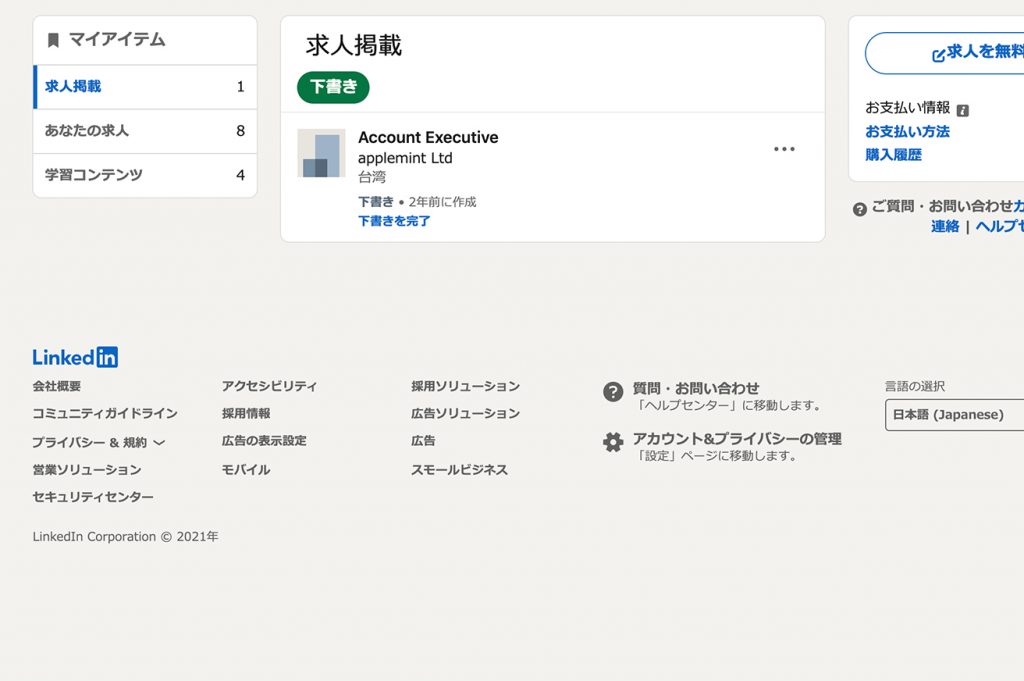Viewport: 1024px width, 681px height.
Task: Open the あなたの求人 sidebar item
Action: [145, 131]
